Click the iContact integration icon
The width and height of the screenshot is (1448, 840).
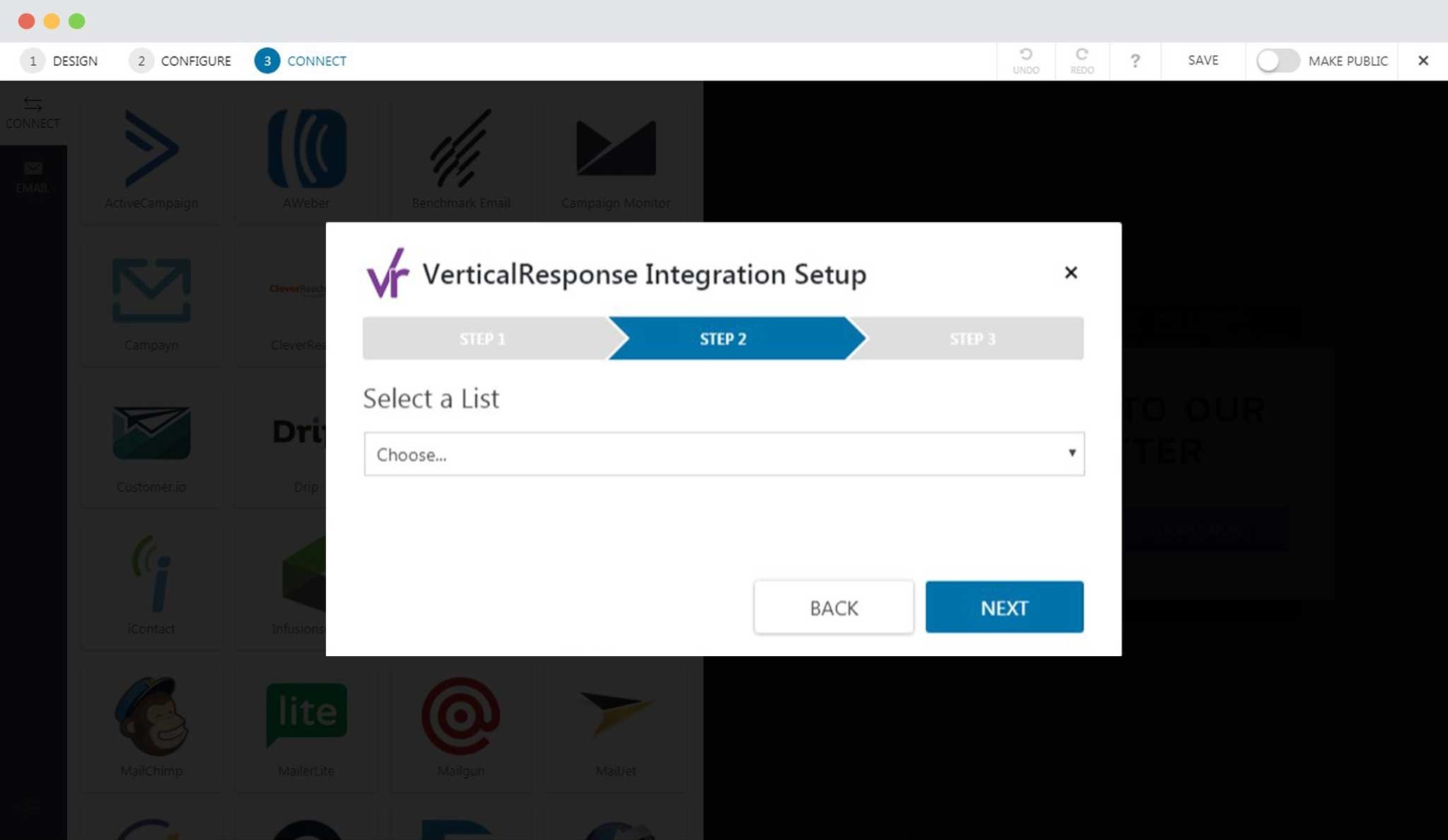coord(151,573)
